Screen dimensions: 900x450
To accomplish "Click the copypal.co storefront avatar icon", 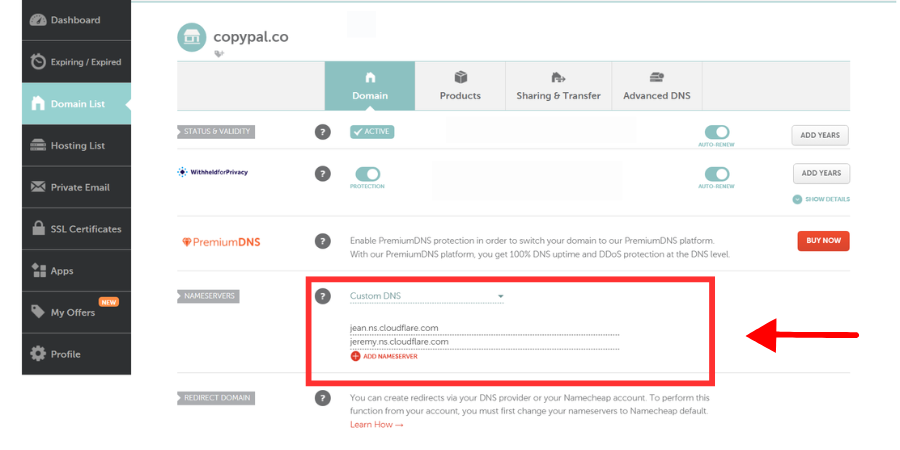I will 192,38.
